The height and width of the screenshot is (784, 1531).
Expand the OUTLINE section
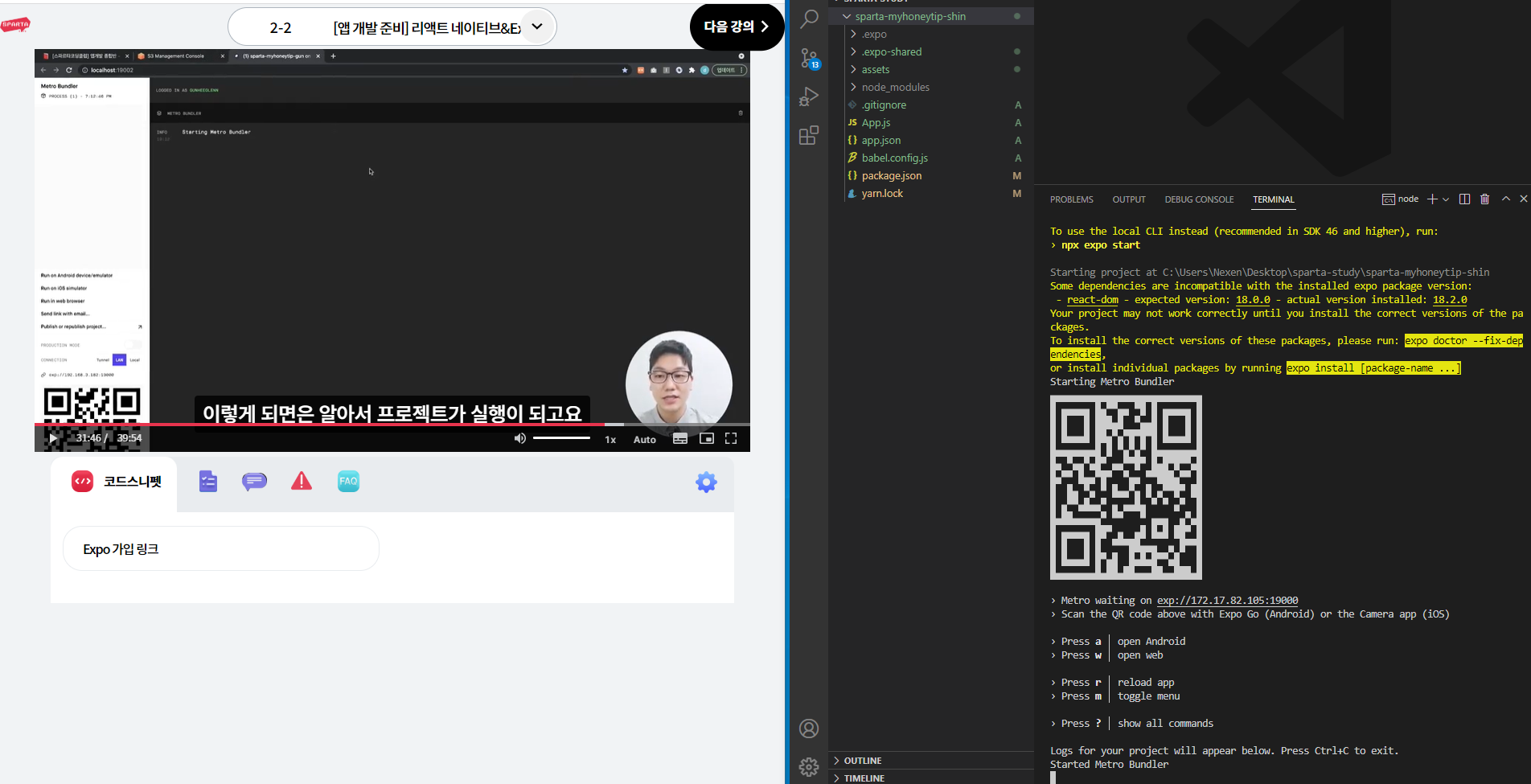coord(930,761)
